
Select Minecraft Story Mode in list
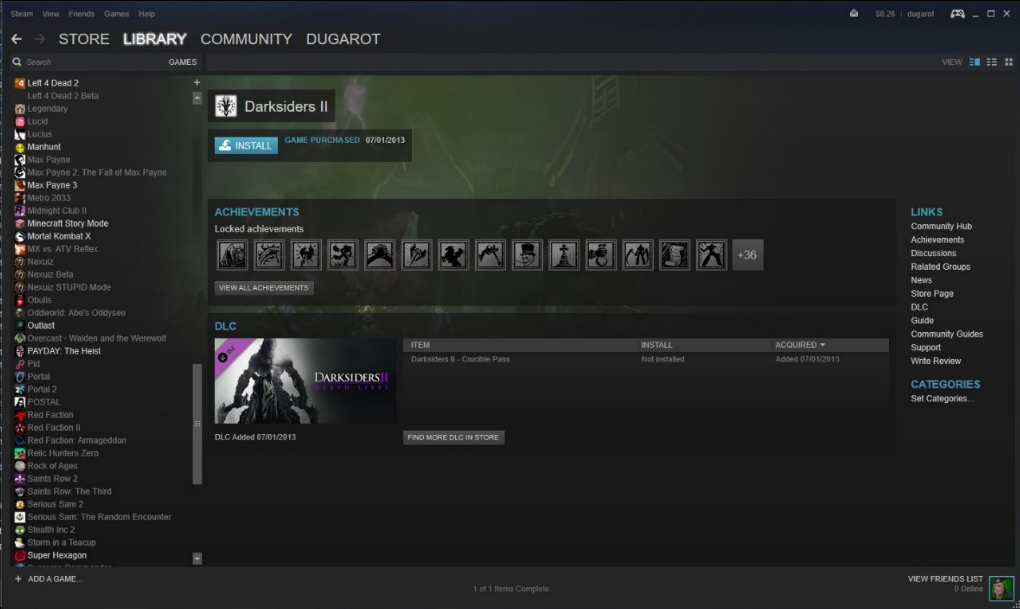pos(68,223)
